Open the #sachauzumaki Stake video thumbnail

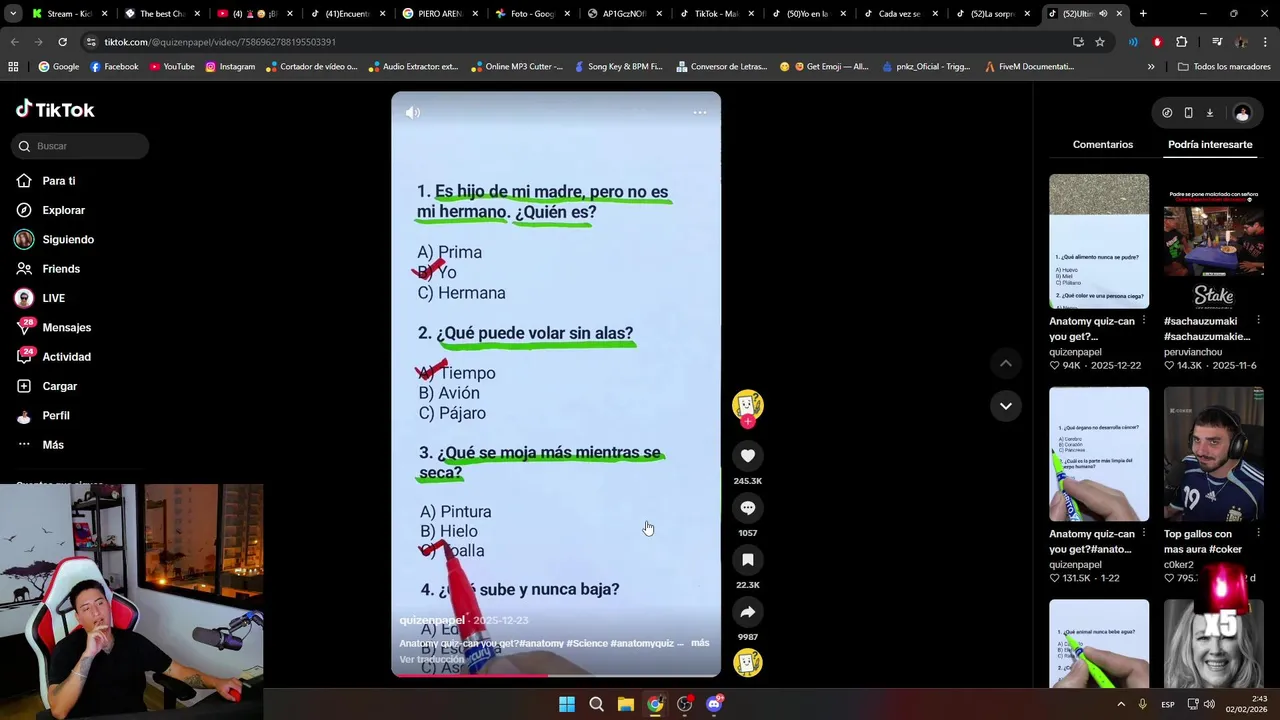(x=1214, y=241)
